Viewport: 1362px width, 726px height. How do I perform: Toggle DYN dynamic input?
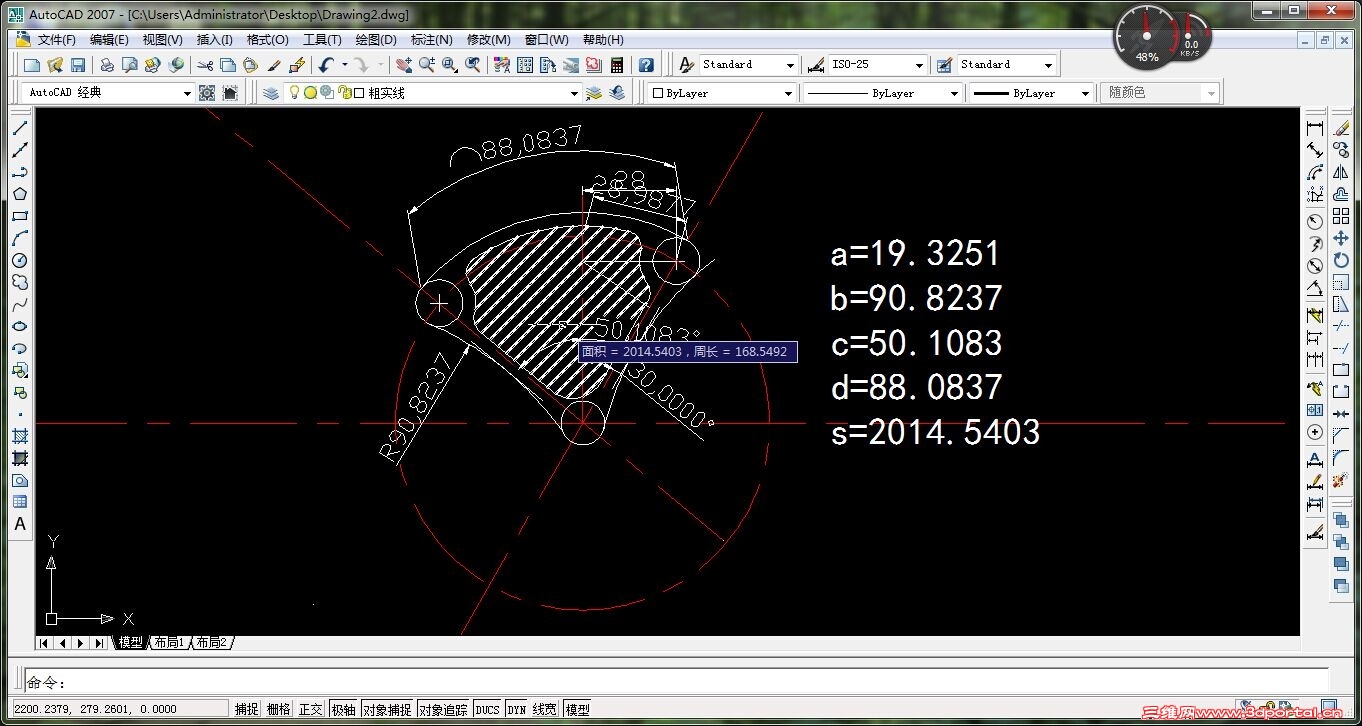tap(516, 710)
